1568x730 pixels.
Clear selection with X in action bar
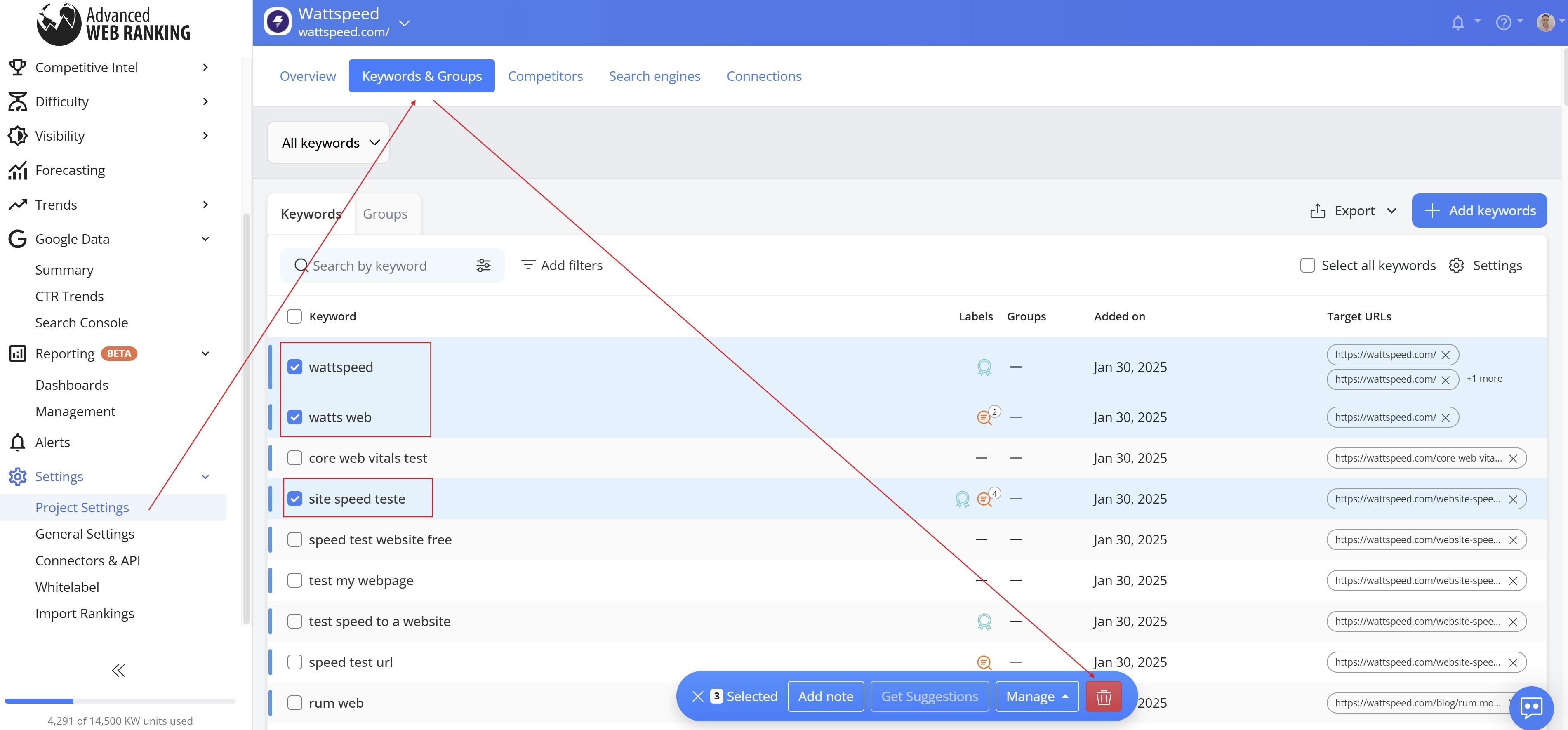point(698,697)
